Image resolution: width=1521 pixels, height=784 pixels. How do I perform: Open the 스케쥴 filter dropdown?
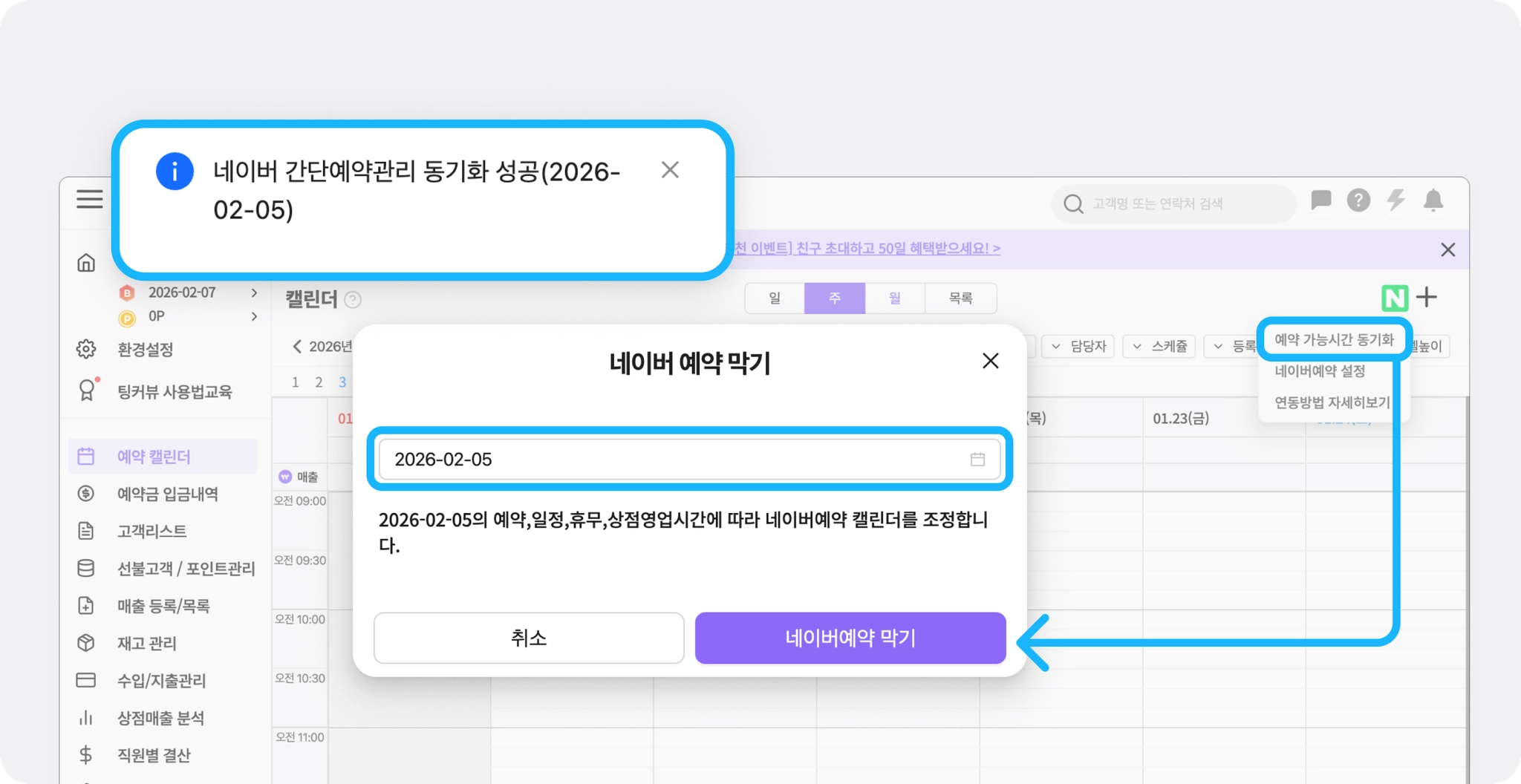coord(1159,346)
